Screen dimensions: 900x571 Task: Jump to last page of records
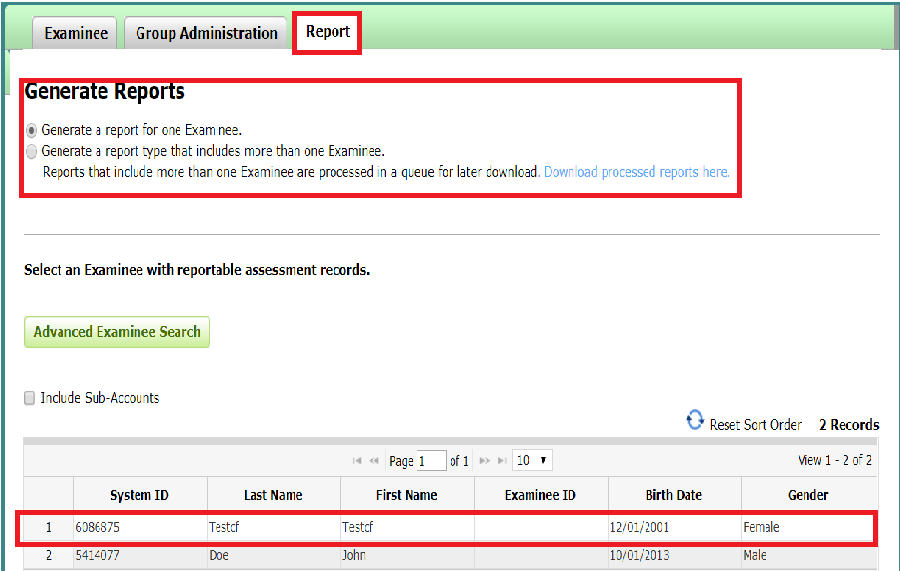[x=501, y=461]
